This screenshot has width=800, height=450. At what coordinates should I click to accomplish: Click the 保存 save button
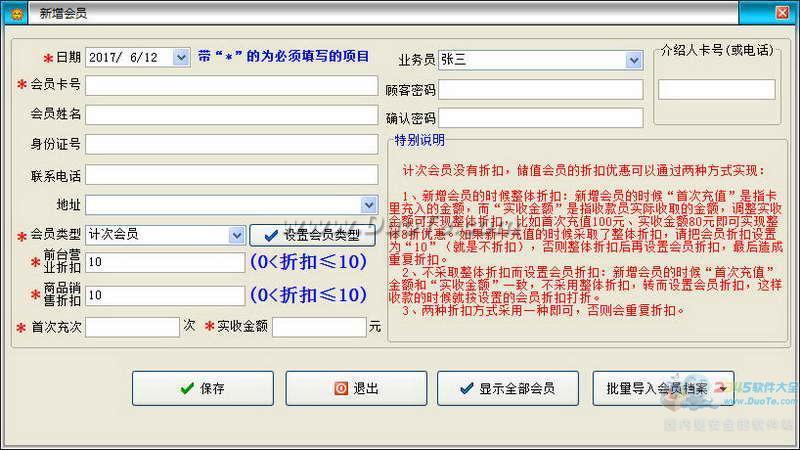tap(202, 388)
